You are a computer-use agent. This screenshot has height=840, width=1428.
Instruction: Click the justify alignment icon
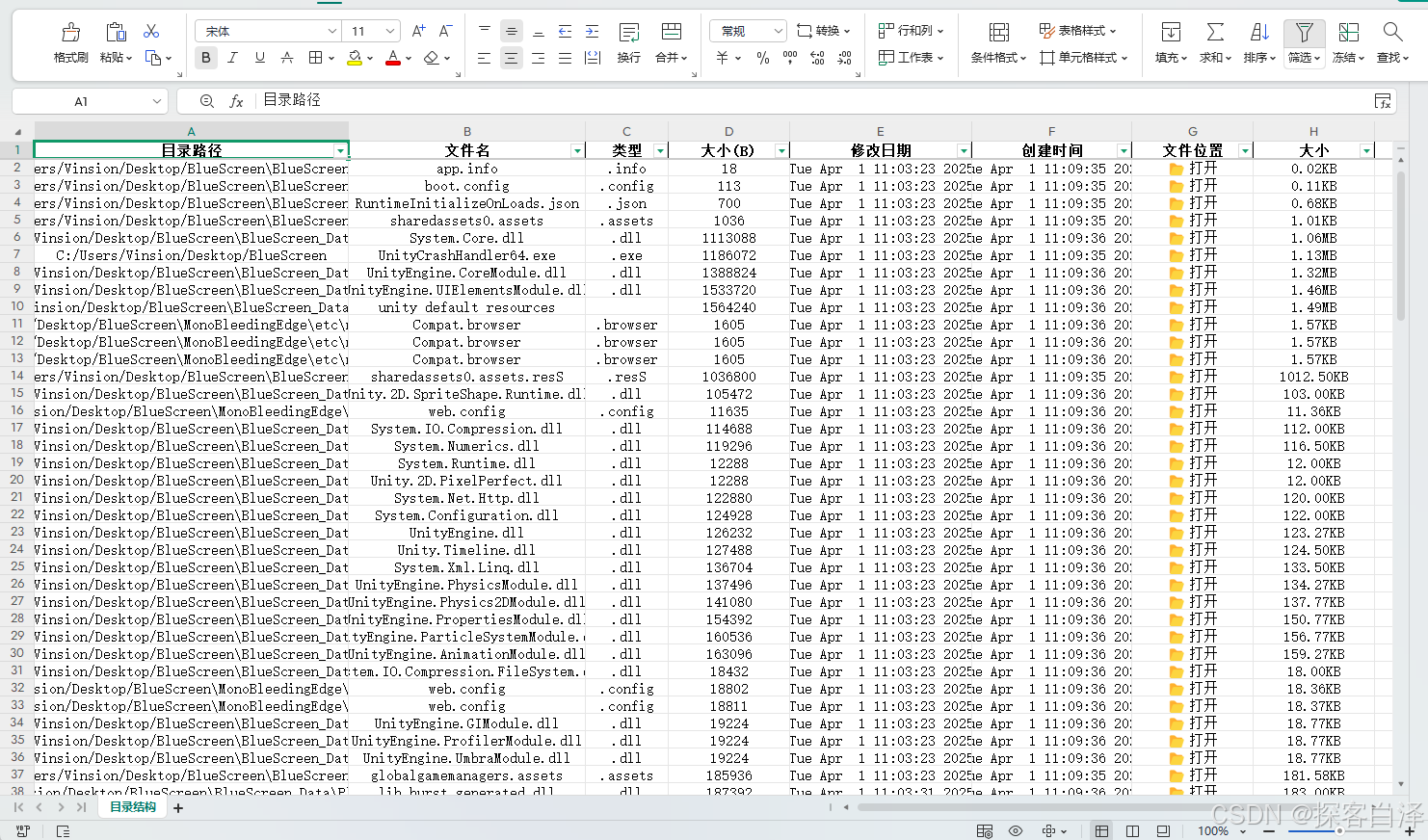565,58
